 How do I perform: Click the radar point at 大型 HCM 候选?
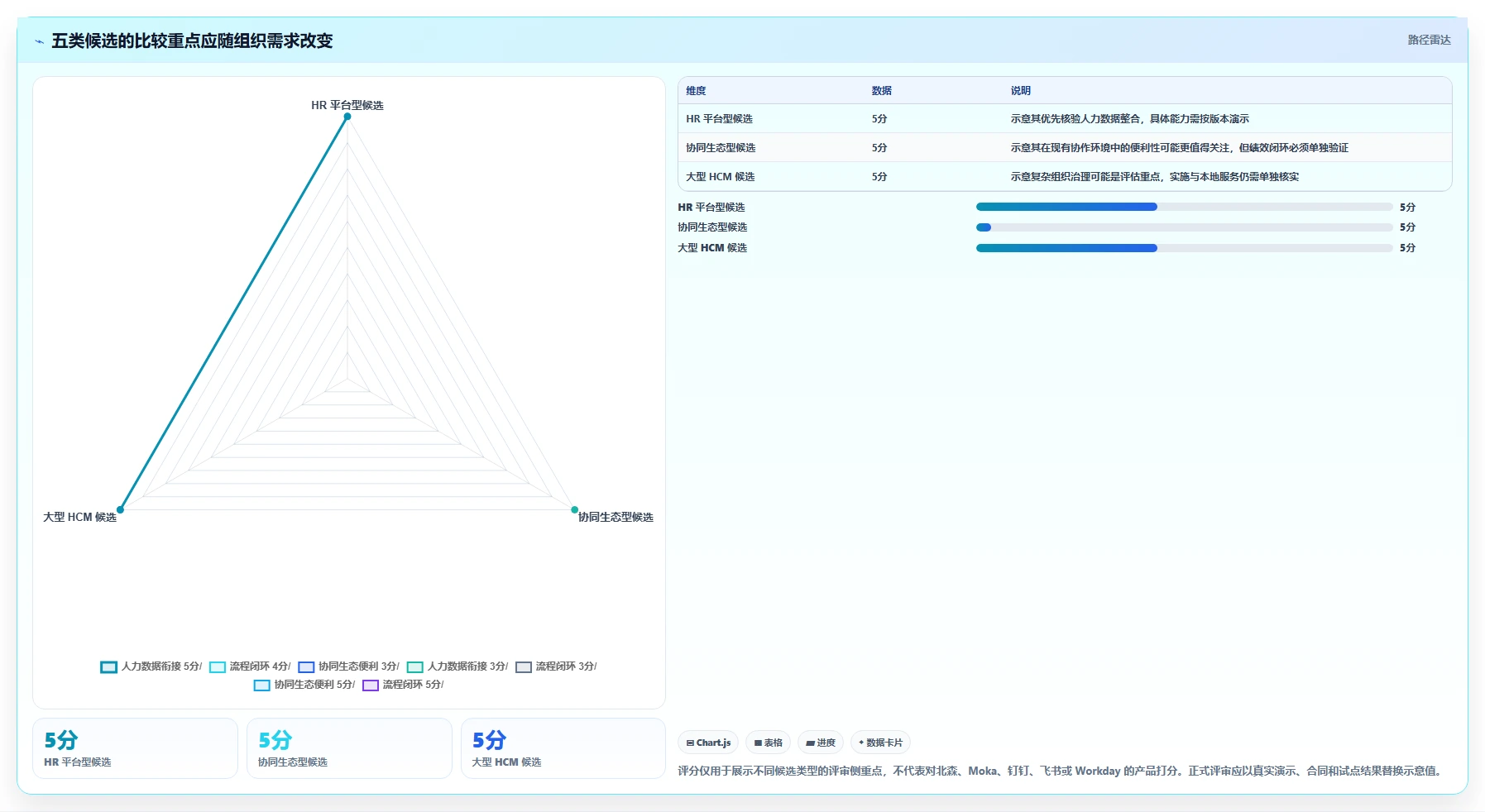click(120, 509)
